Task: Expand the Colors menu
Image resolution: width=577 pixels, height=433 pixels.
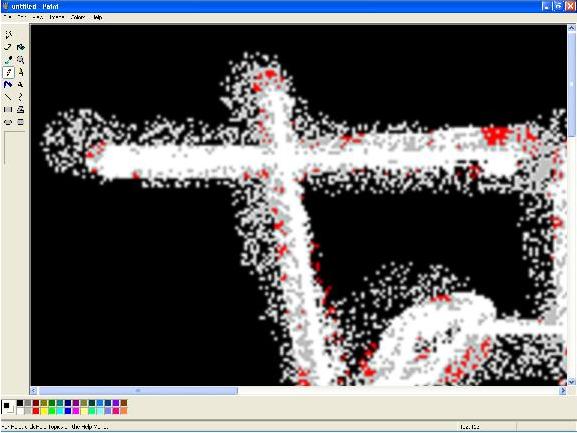Action: [x=78, y=17]
